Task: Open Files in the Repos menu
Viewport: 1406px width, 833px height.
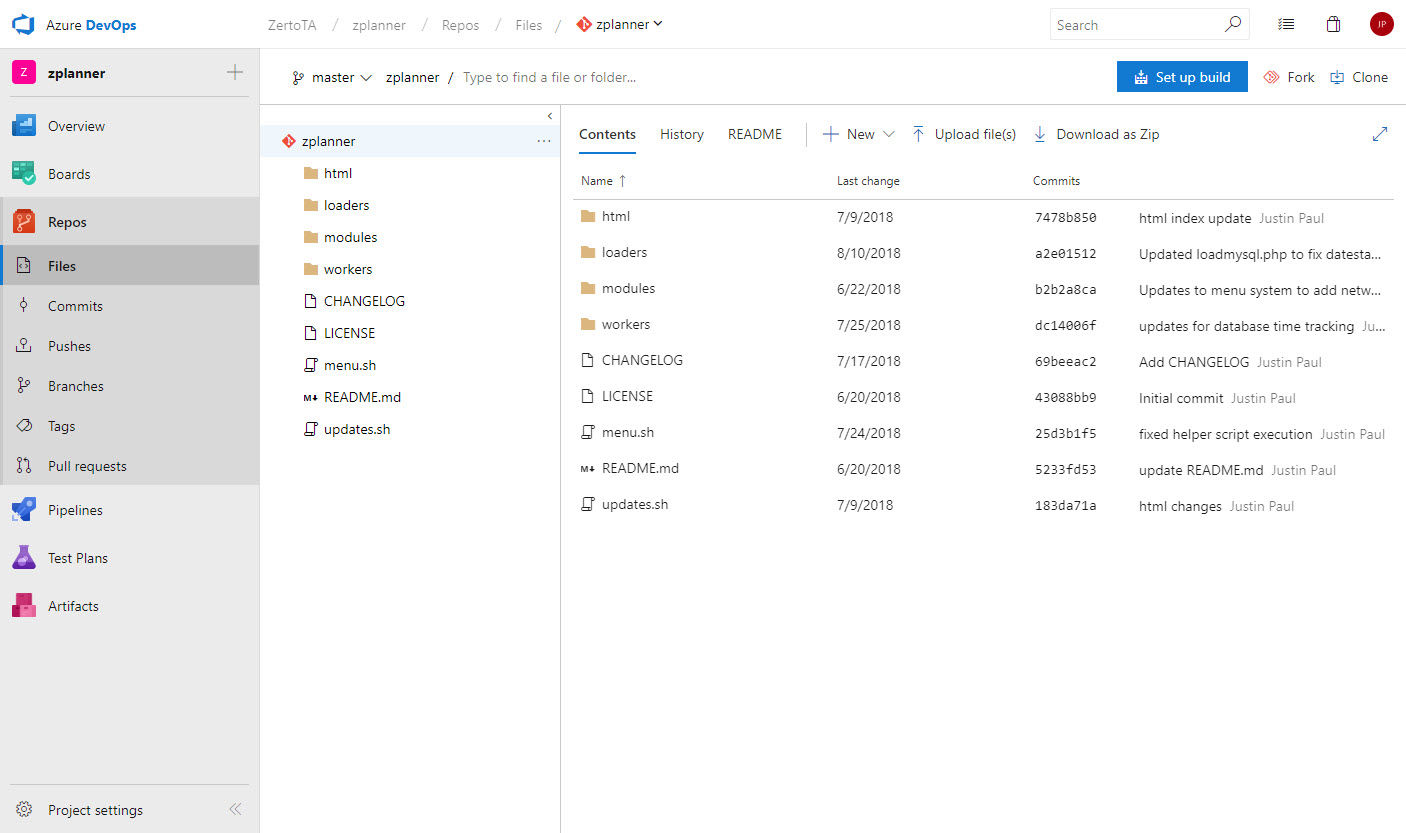Action: tap(130, 266)
